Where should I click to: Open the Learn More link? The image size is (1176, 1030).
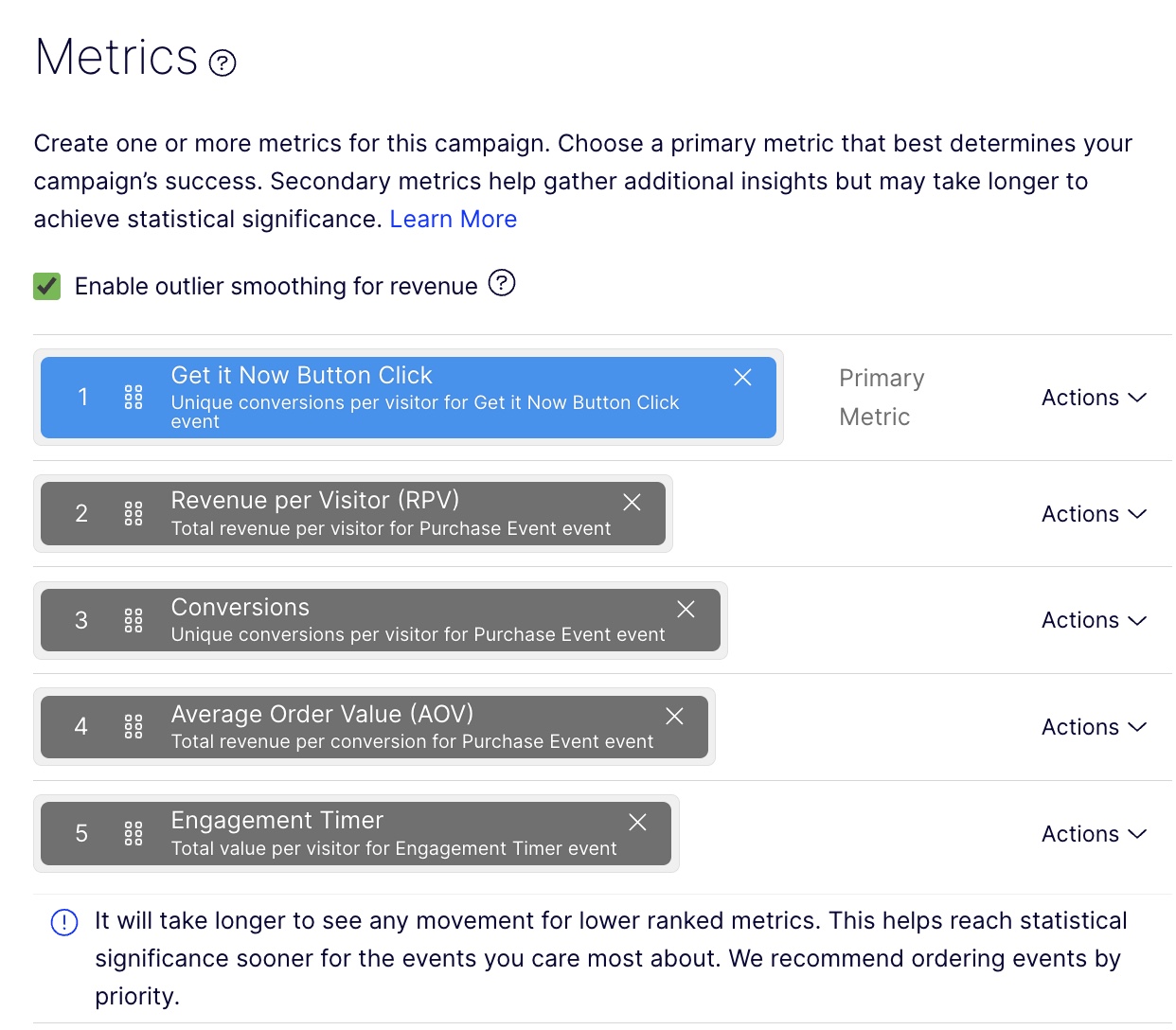[x=453, y=219]
